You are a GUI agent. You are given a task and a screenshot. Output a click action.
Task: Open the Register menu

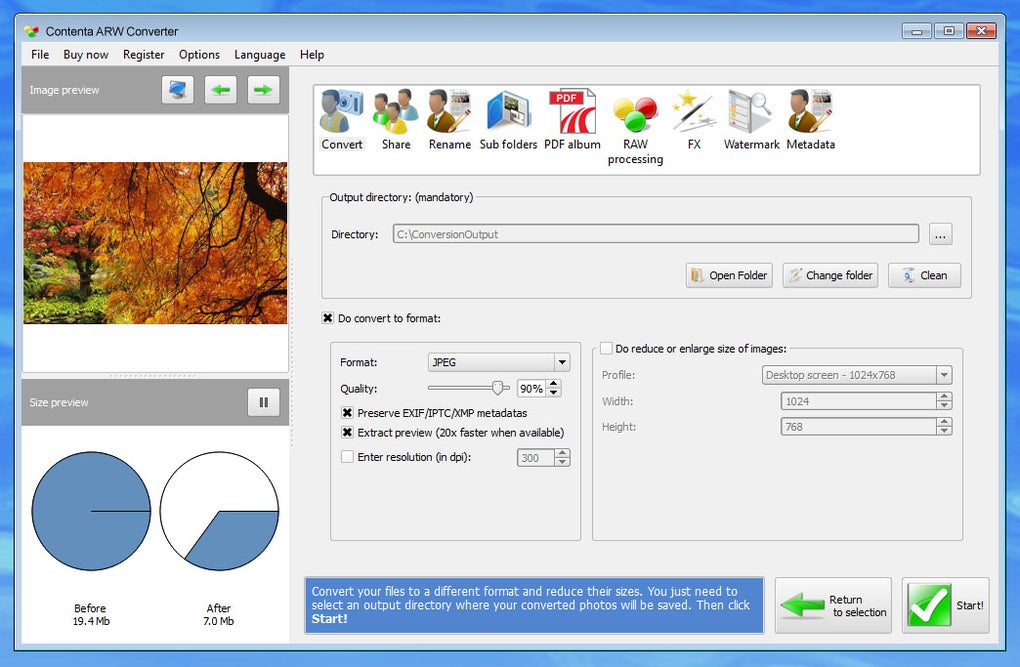point(143,55)
